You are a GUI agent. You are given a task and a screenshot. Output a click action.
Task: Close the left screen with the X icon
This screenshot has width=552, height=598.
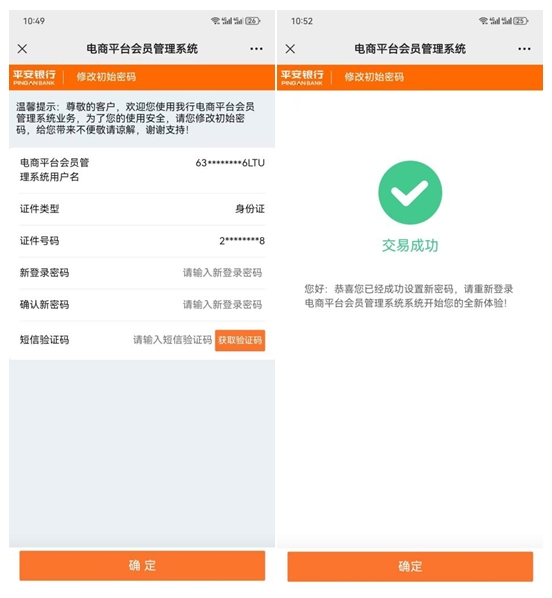click(23, 49)
